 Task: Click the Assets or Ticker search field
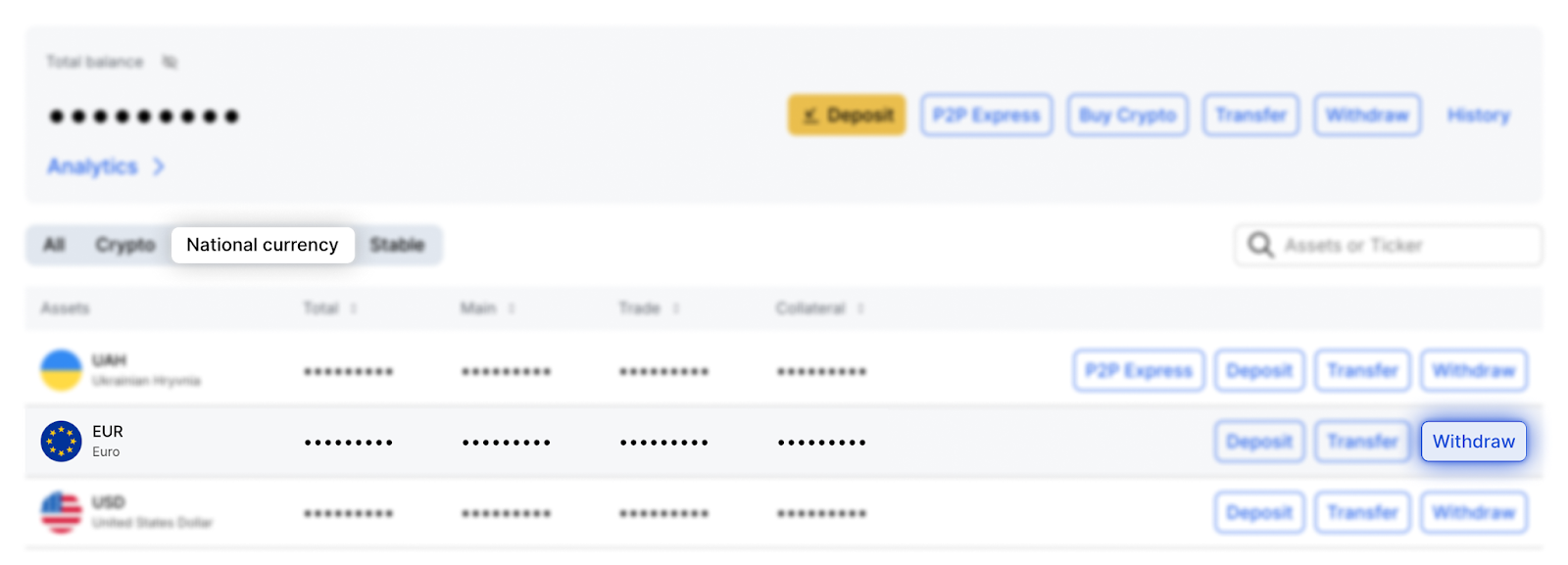pos(1401,245)
